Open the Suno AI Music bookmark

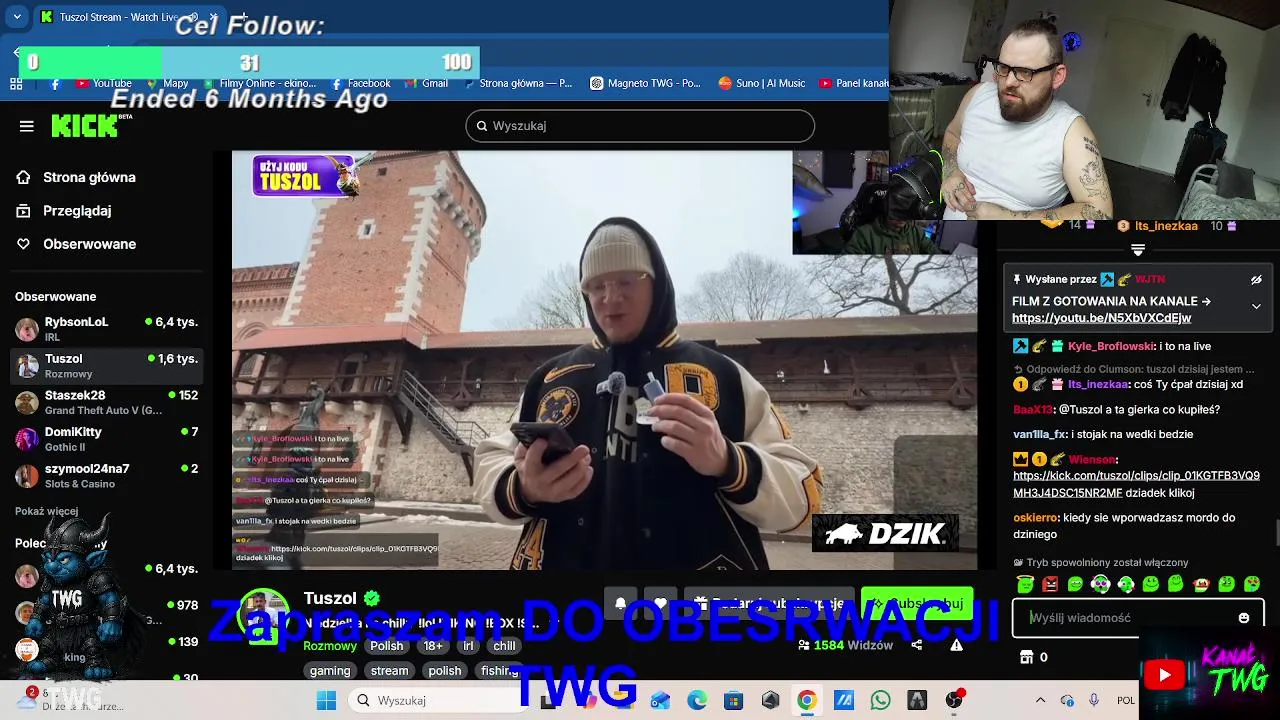(762, 83)
